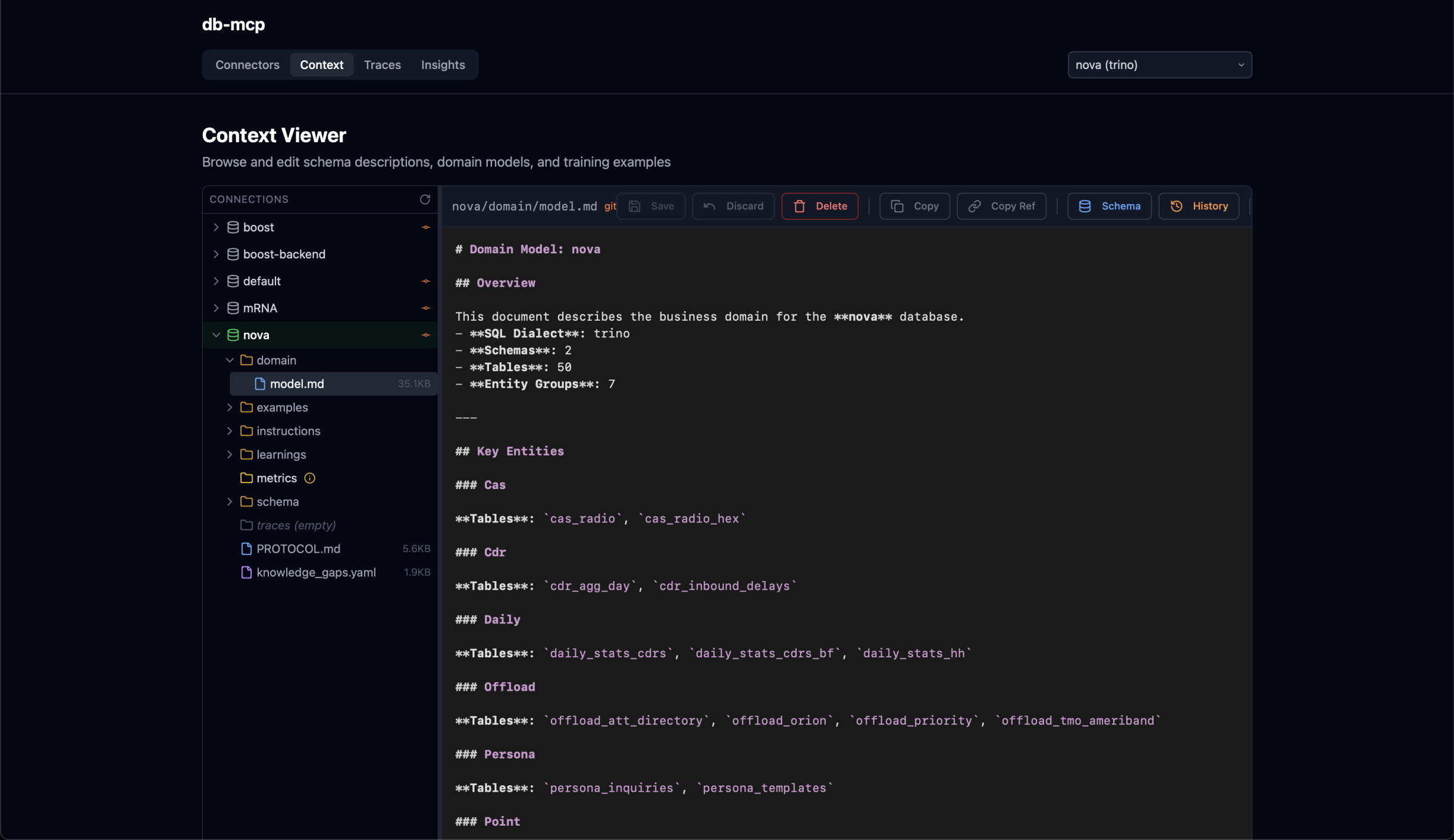Toggle the connection pin for boost

(425, 227)
